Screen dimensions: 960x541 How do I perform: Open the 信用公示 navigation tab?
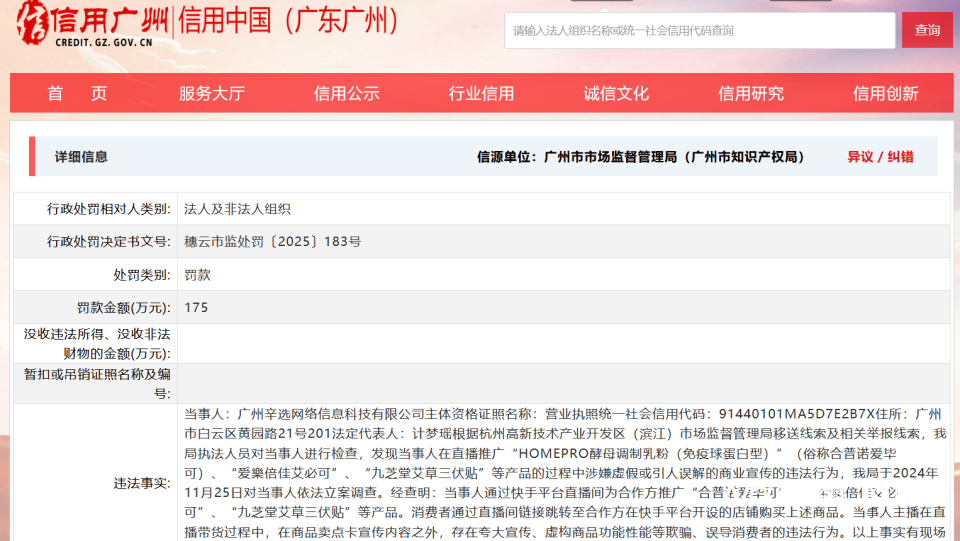[x=347, y=93]
